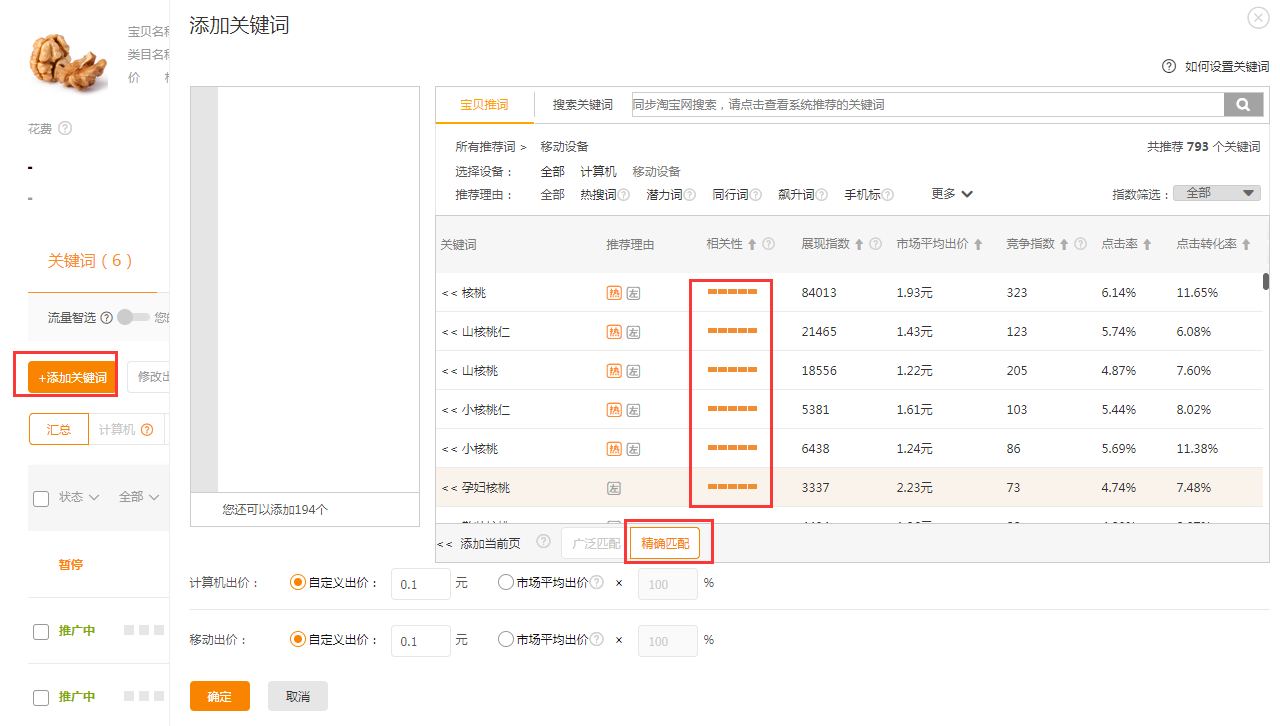Click help icon next to 潜力词

[689, 195]
